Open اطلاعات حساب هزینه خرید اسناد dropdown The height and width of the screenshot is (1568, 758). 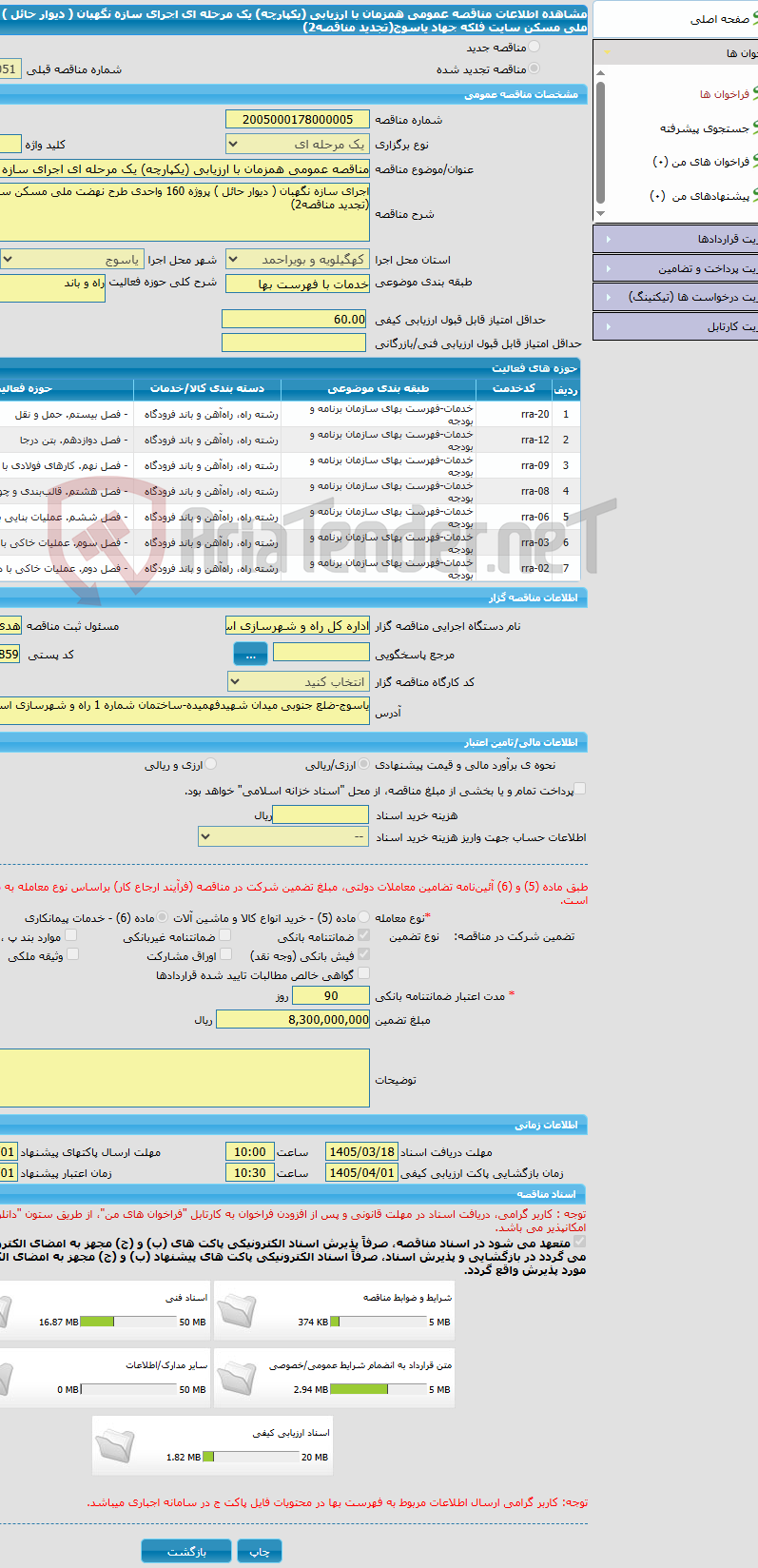pyautogui.click(x=283, y=836)
